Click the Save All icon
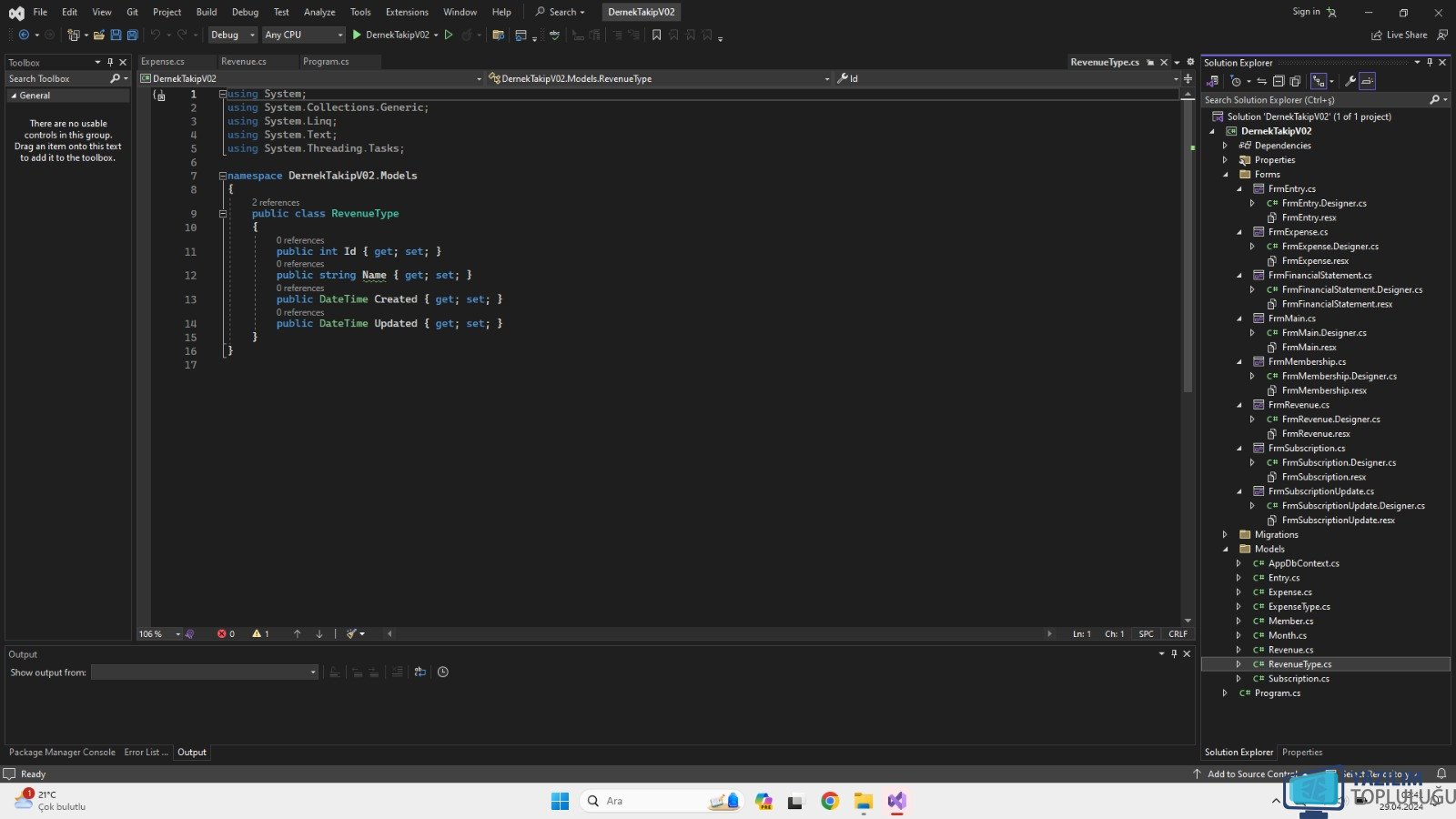Image resolution: width=1456 pixels, height=819 pixels. point(132,35)
